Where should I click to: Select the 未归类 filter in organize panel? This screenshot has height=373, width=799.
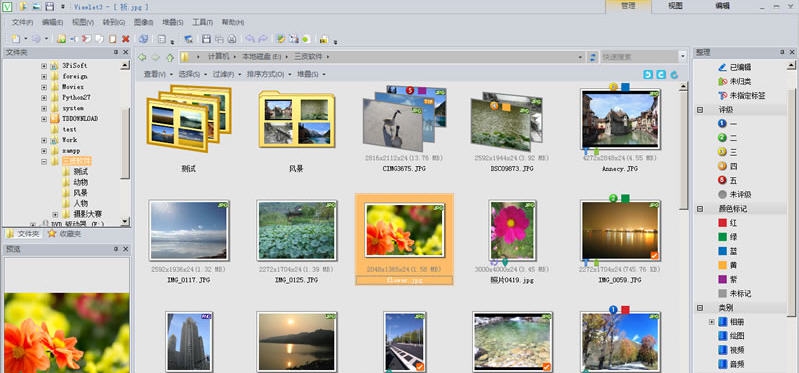(x=734, y=81)
